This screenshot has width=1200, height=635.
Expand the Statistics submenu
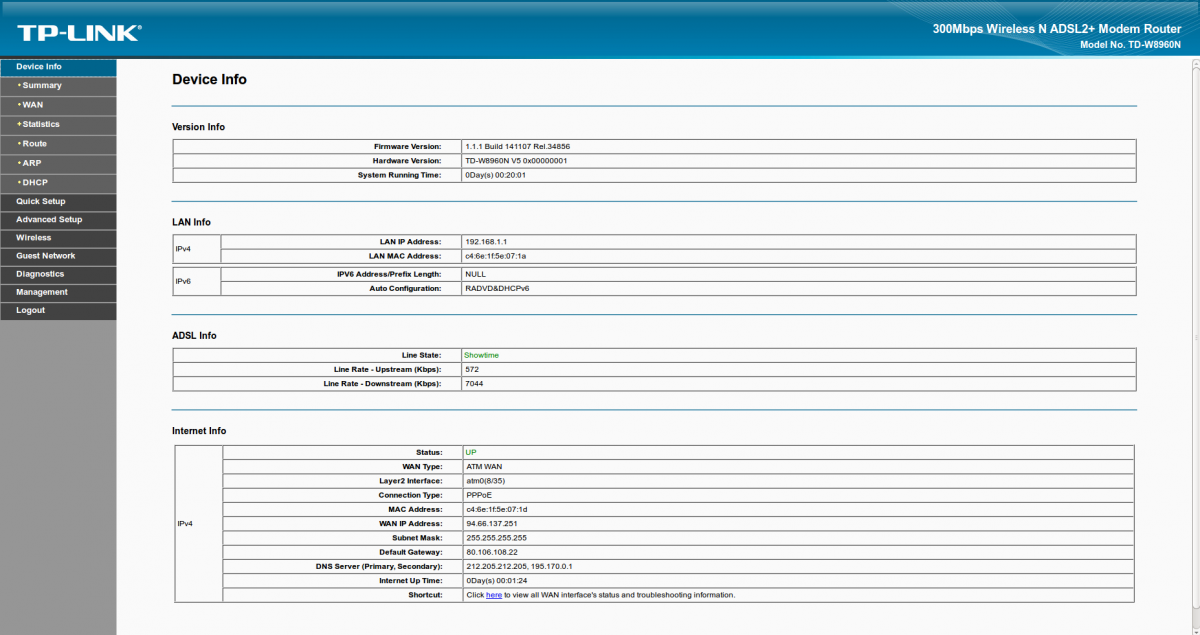(58, 124)
